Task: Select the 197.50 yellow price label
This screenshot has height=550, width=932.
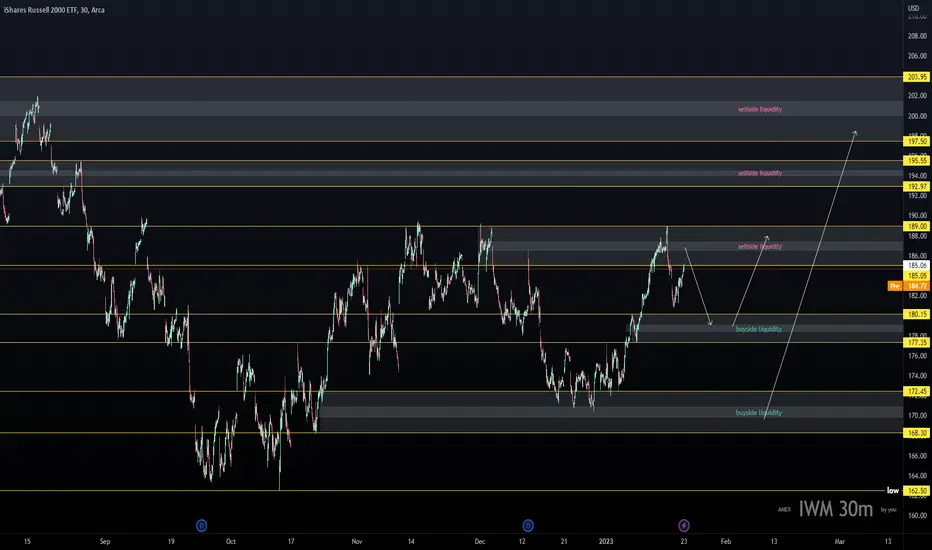Action: pos(917,141)
